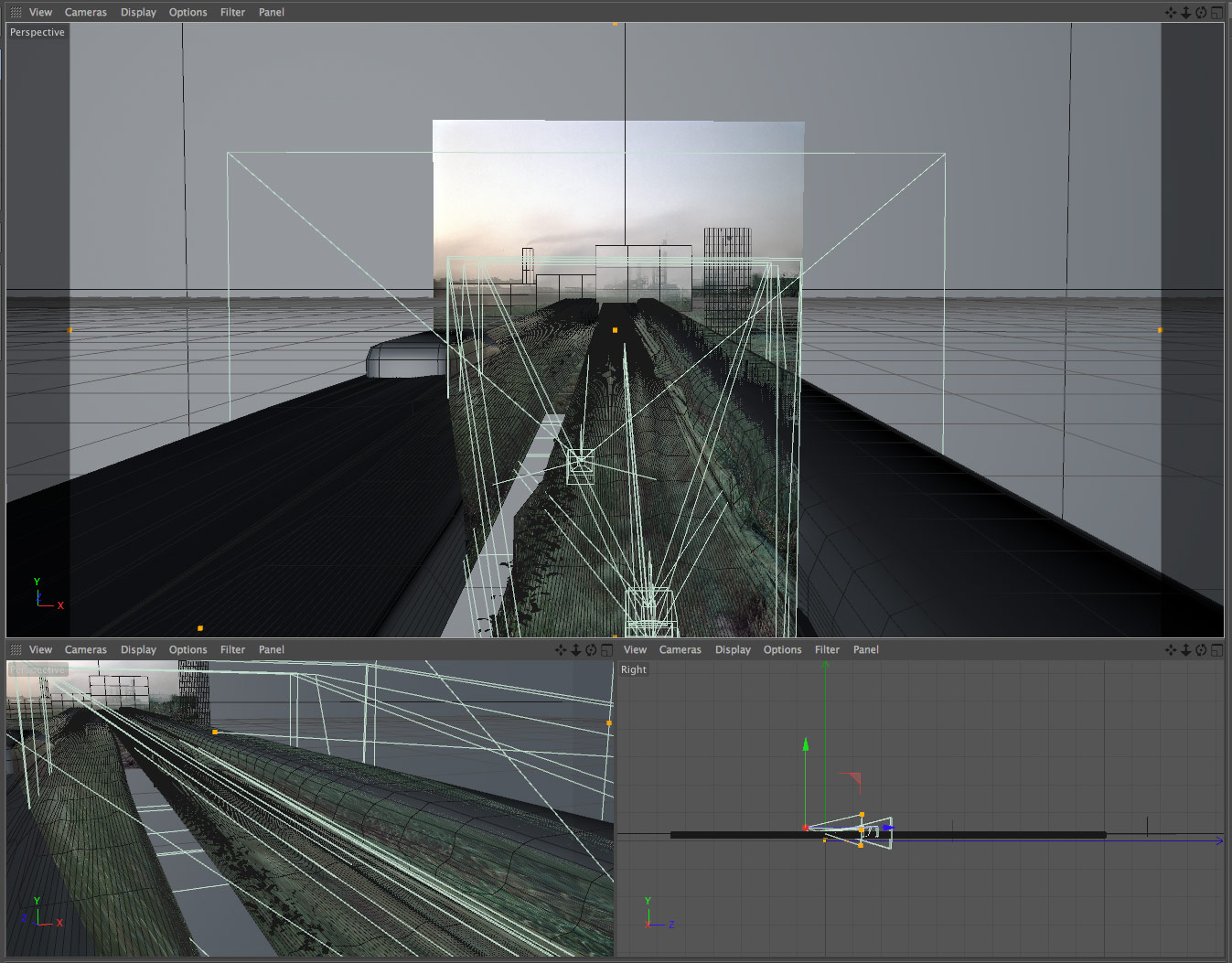Screen dimensions: 1232x963
Task: Open the Cameras menu in the top viewport
Action: (85, 12)
